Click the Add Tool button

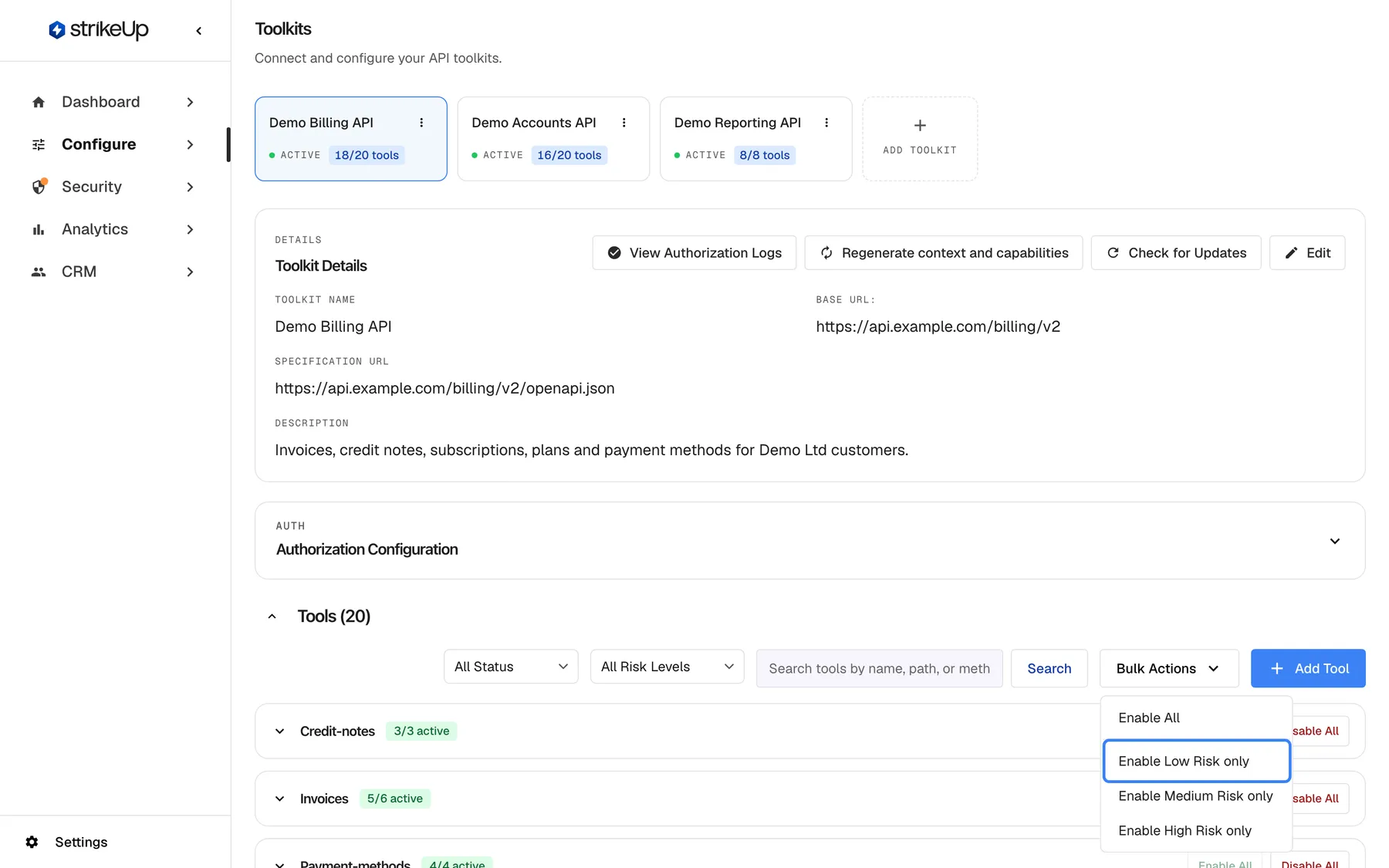tap(1308, 668)
